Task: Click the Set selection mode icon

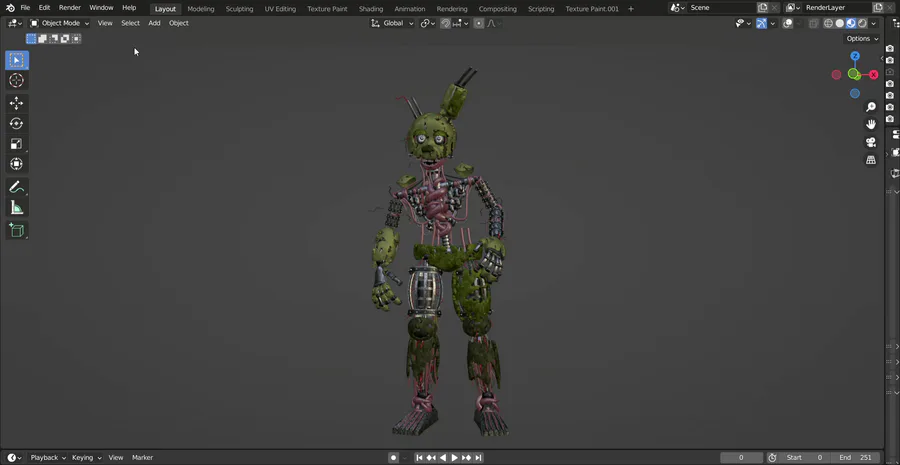Action: point(31,38)
